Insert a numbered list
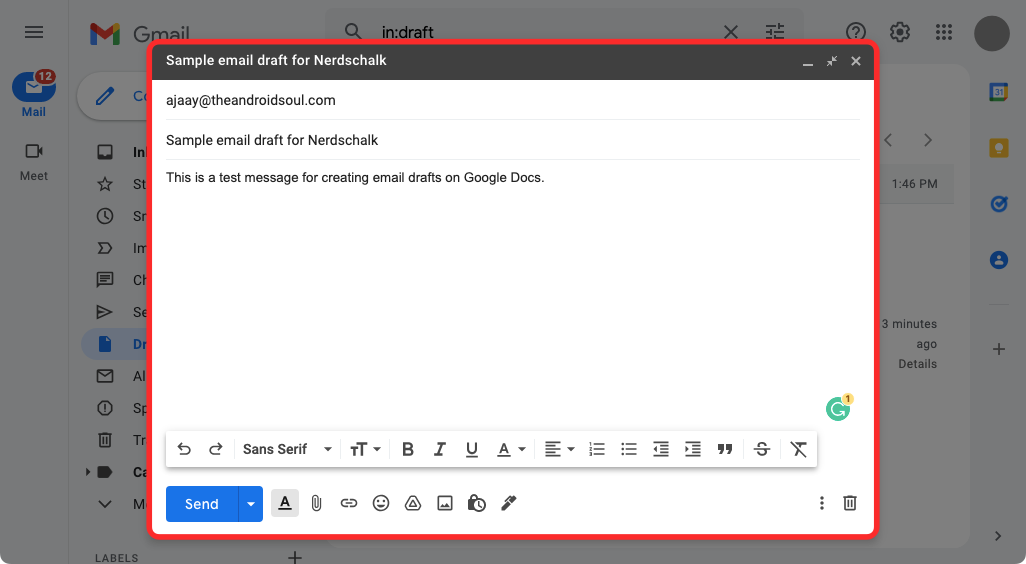The width and height of the screenshot is (1026, 564). point(597,449)
